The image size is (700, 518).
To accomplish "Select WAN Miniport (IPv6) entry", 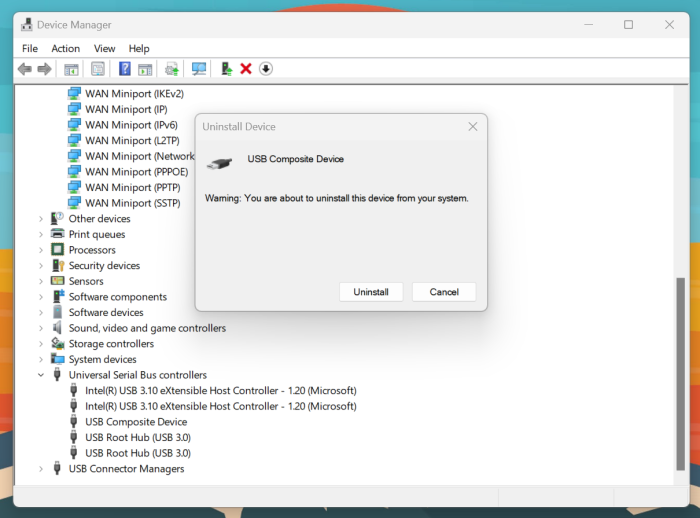I will (x=131, y=125).
